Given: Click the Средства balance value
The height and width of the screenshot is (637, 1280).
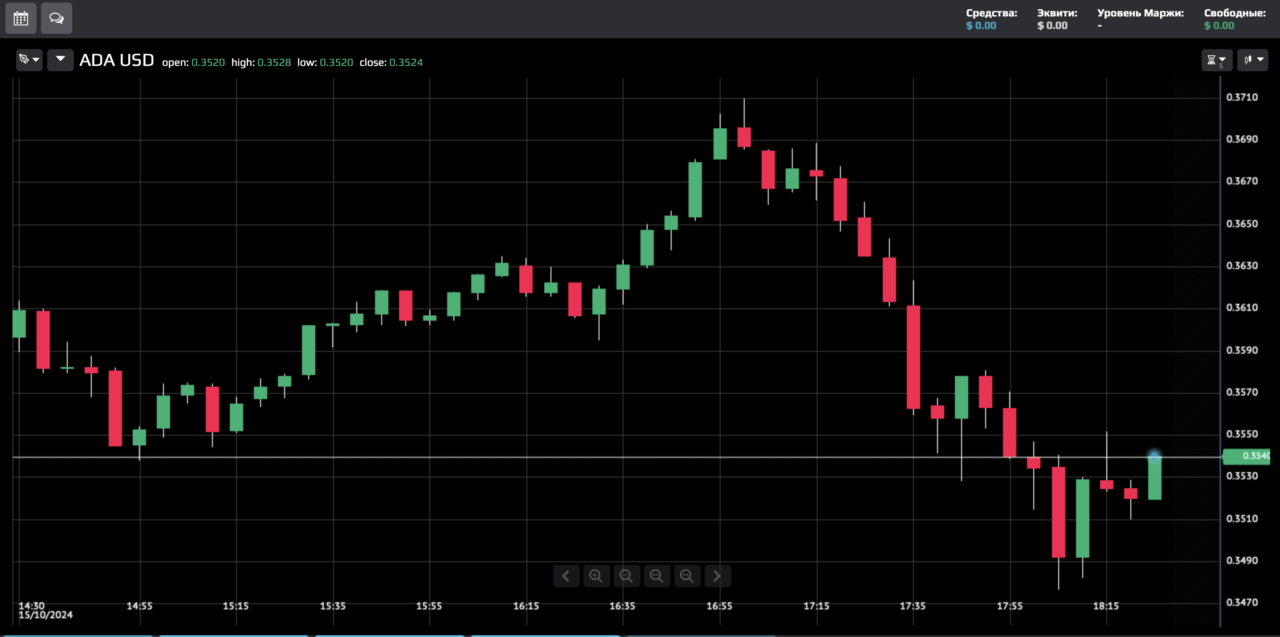Looking at the screenshot, I should click(981, 26).
